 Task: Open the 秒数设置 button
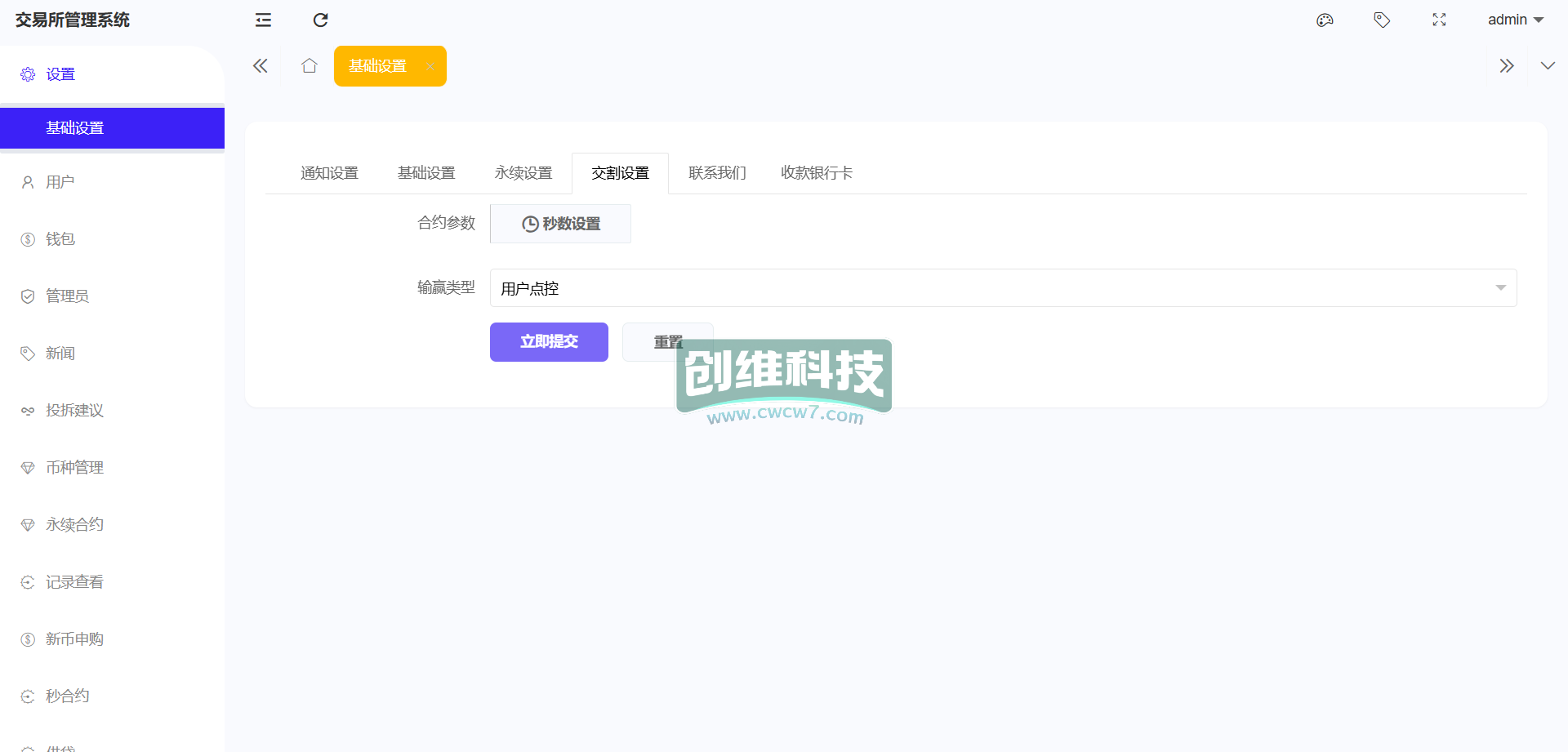pyautogui.click(x=560, y=224)
